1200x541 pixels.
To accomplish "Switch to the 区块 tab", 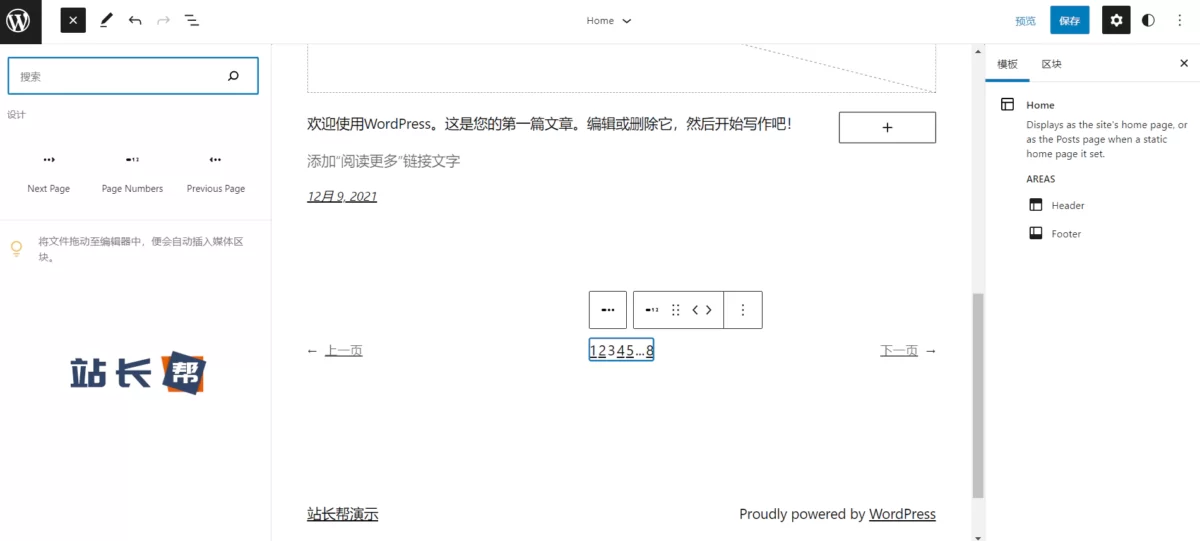I will coord(1051,64).
